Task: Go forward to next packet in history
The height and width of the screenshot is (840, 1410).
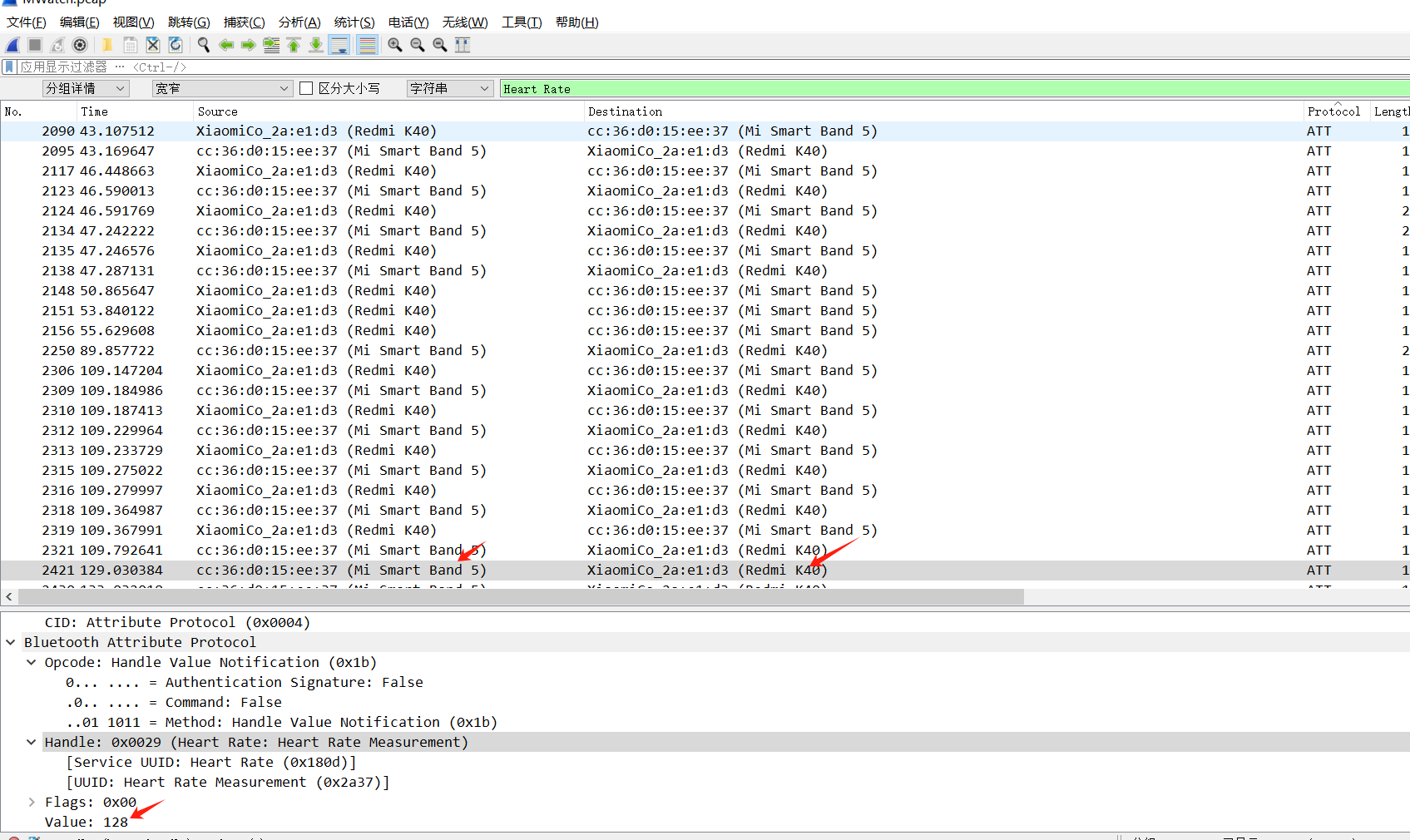Action: (249, 45)
